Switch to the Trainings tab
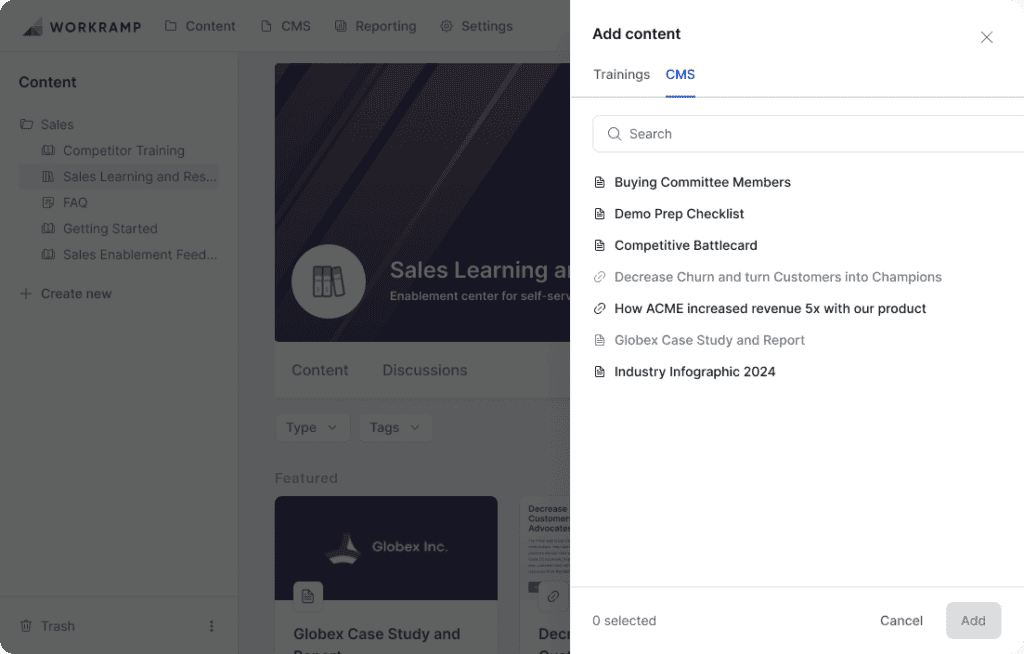 click(x=621, y=74)
